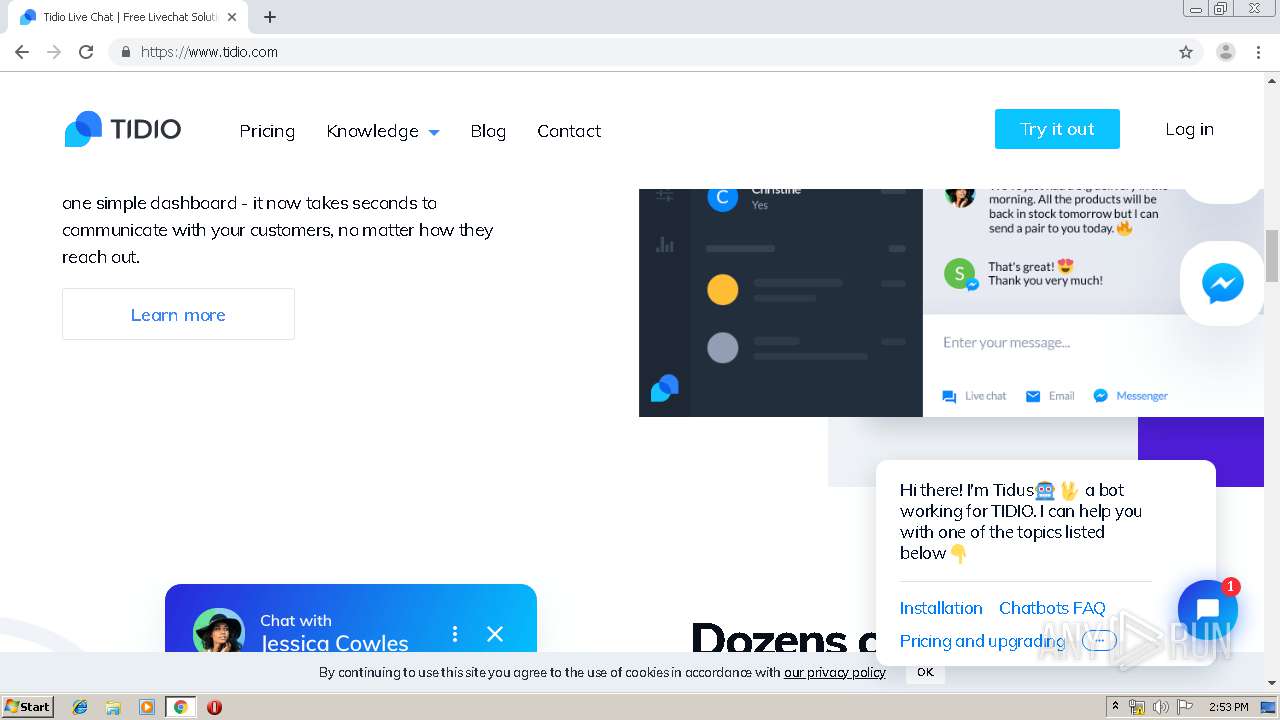Click the taskbar clock 2:53 PM
1280x720 pixels.
click(x=1228, y=707)
